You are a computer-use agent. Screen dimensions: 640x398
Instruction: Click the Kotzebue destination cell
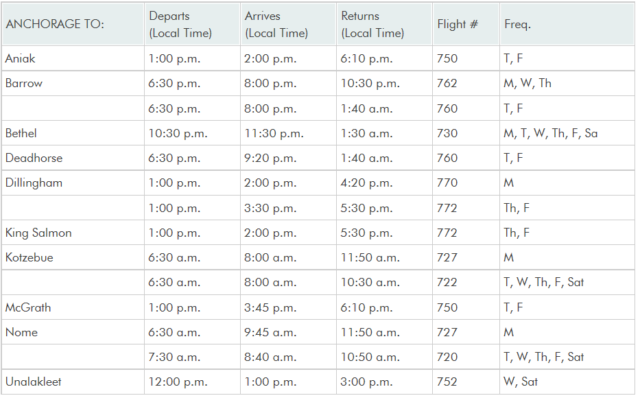[x=73, y=258]
